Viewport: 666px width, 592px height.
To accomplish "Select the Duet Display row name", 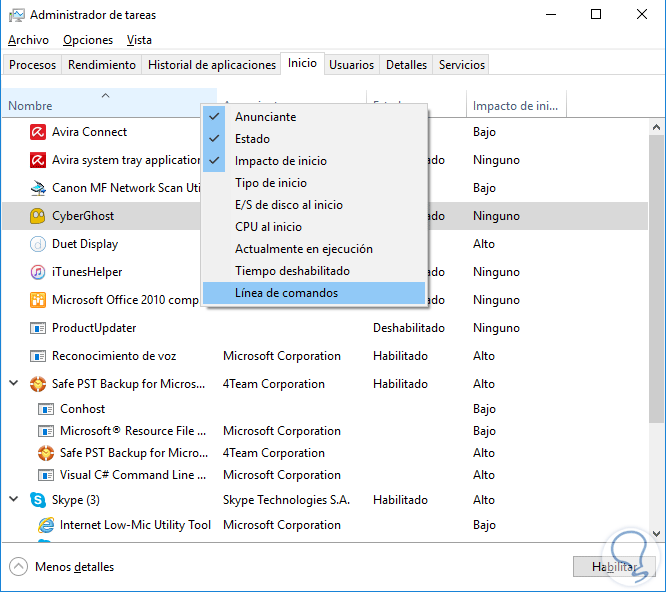I will pos(85,244).
